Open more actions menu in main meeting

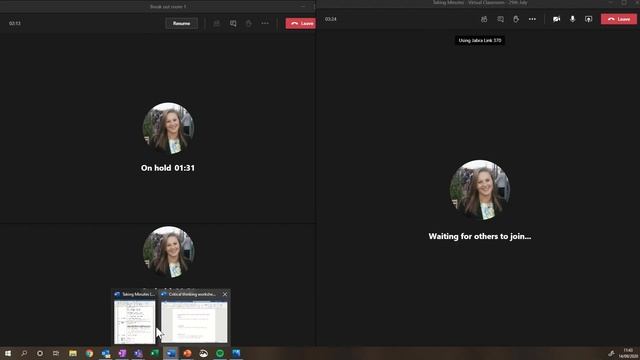pyautogui.click(x=532, y=19)
